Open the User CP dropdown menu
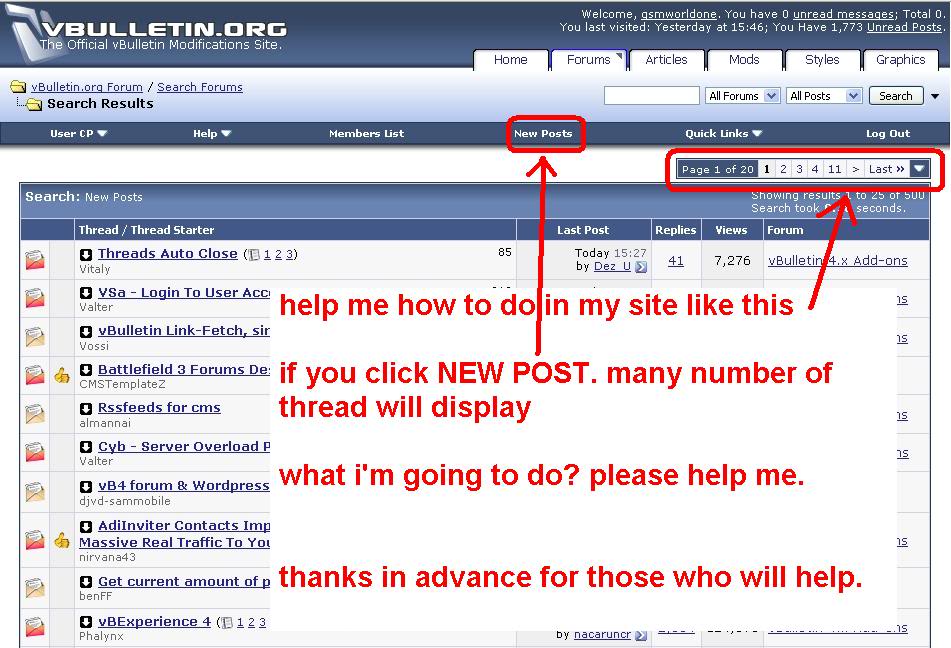 [x=78, y=133]
